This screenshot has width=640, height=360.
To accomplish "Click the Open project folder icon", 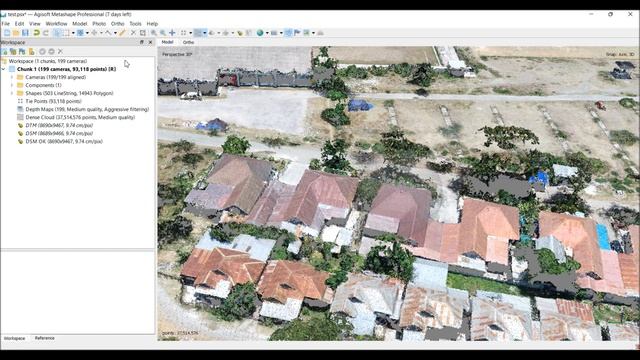I will click(16, 33).
